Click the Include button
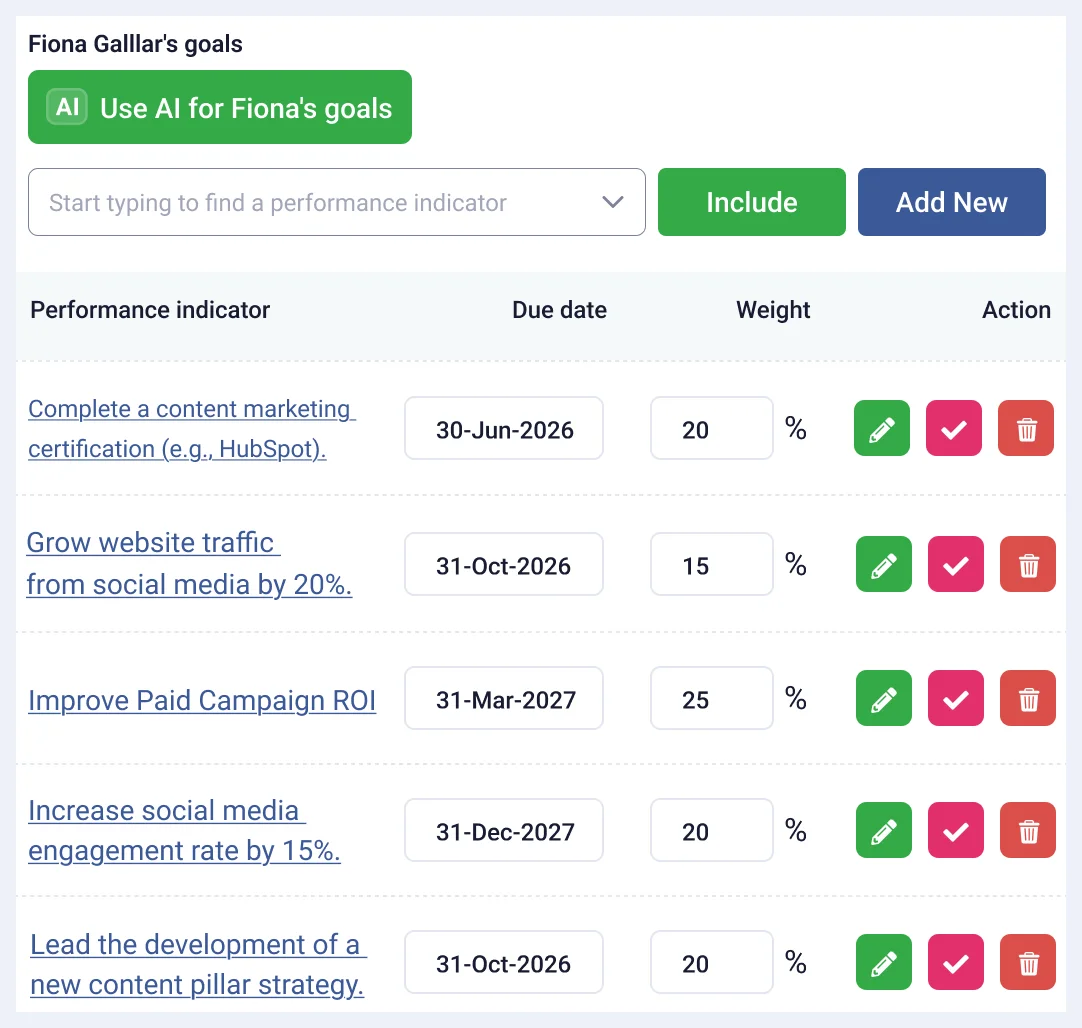 751,202
